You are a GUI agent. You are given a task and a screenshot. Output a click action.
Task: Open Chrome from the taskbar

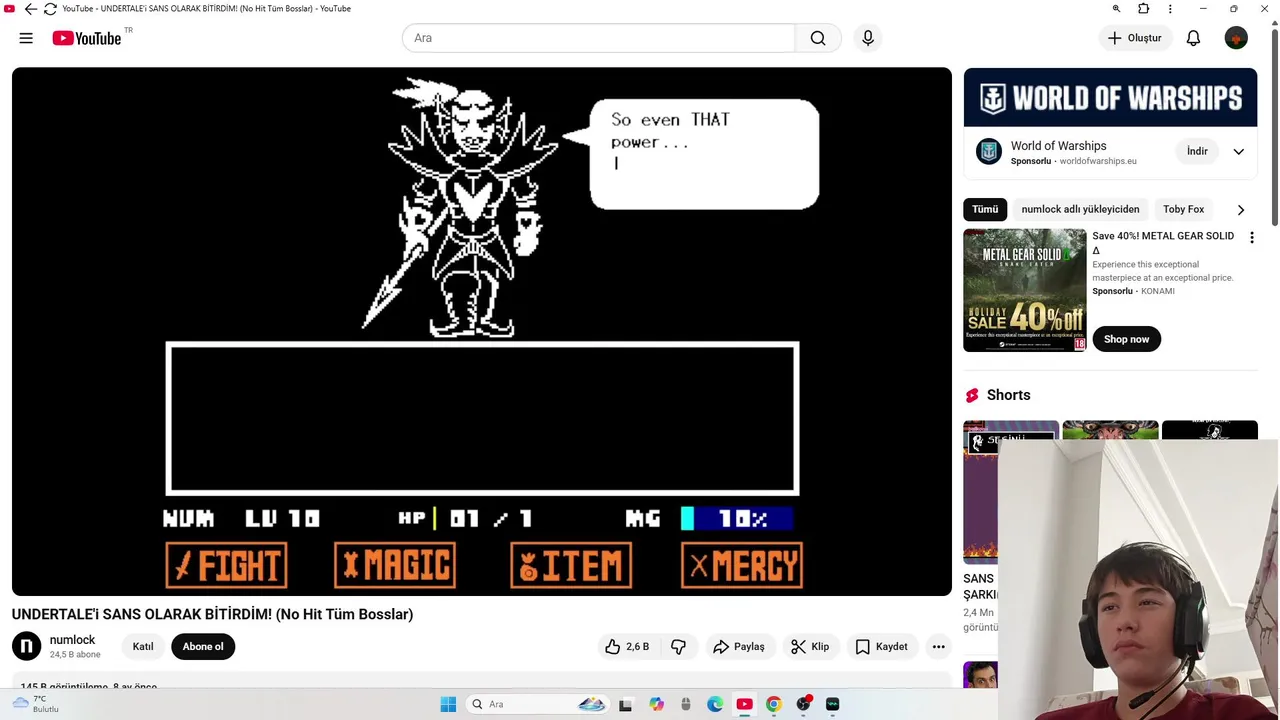tap(773, 704)
